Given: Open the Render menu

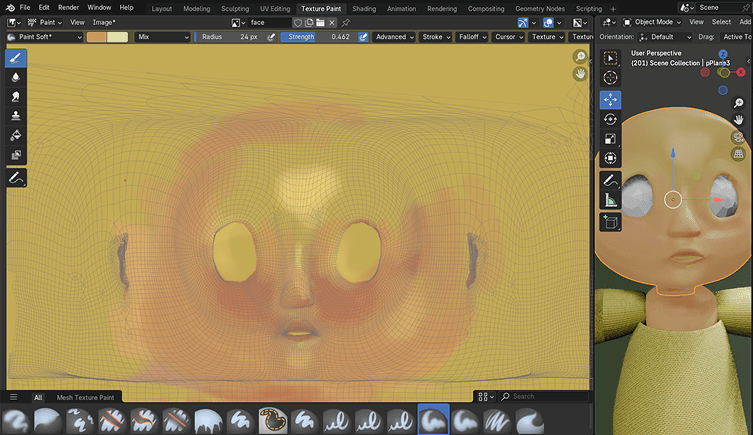Looking at the screenshot, I should (x=68, y=8).
